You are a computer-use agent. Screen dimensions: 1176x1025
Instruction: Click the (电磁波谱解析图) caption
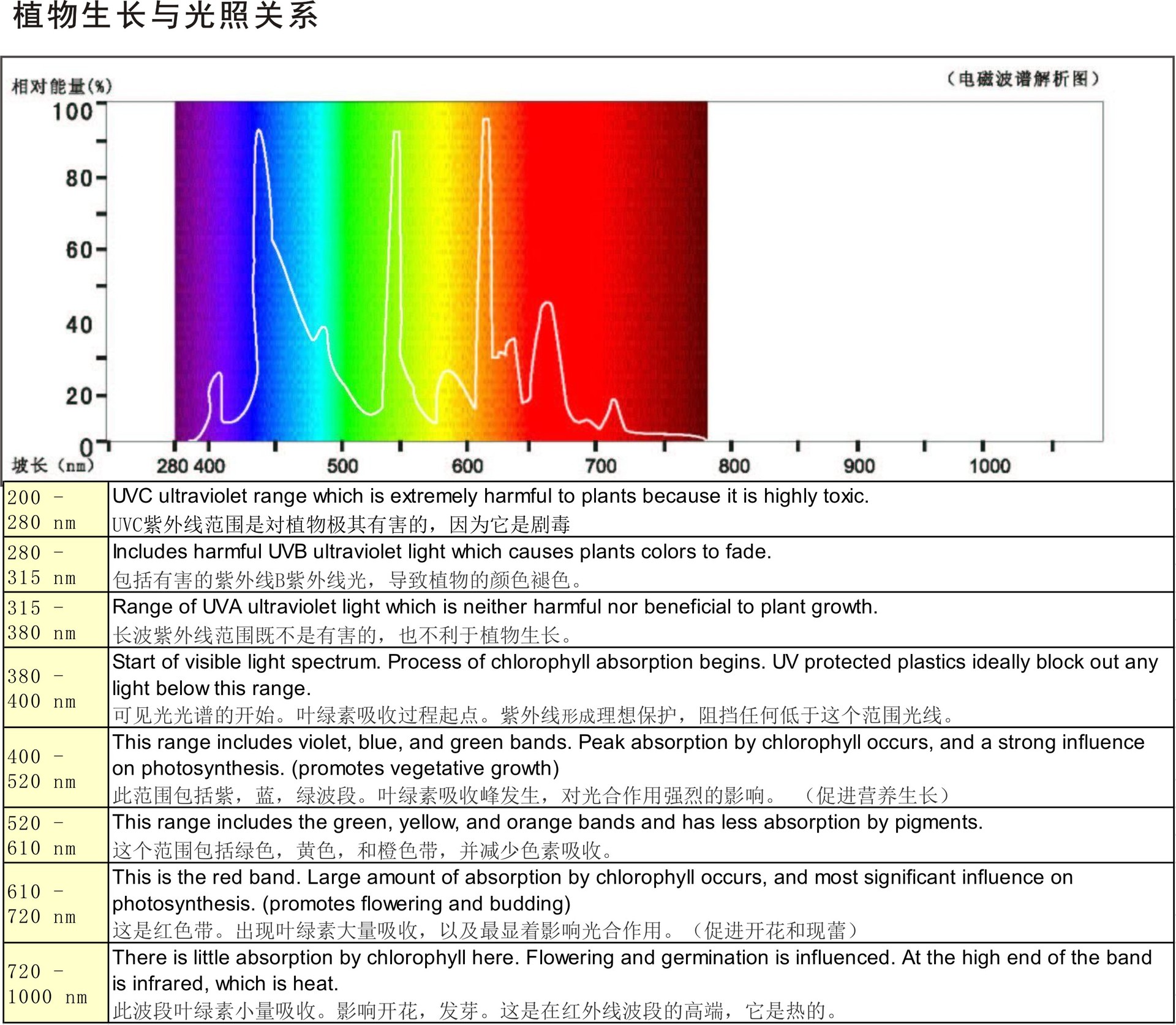click(1023, 79)
